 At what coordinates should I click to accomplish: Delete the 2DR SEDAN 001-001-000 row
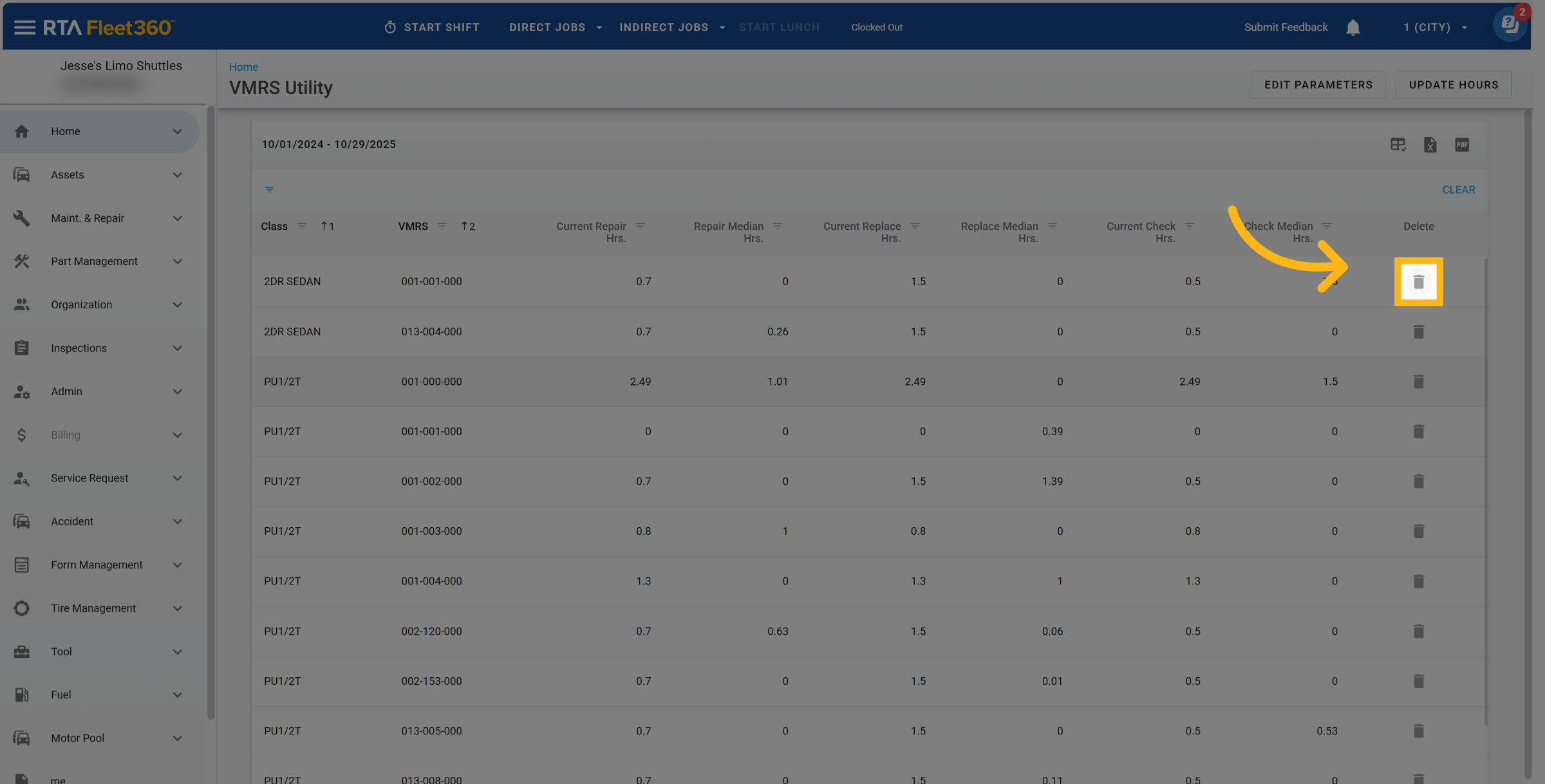[x=1418, y=282]
